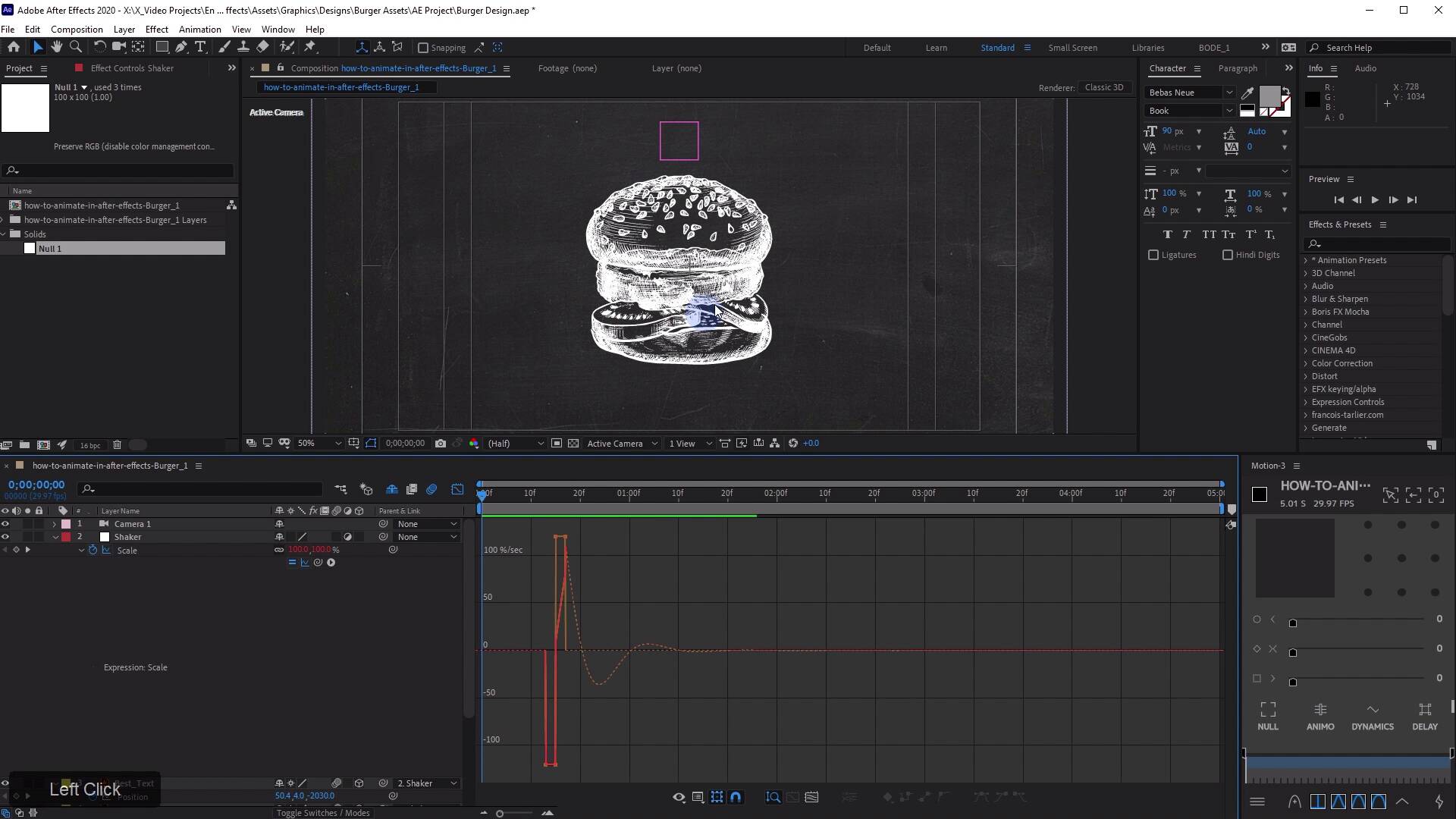Open the Animation menu

[200, 30]
